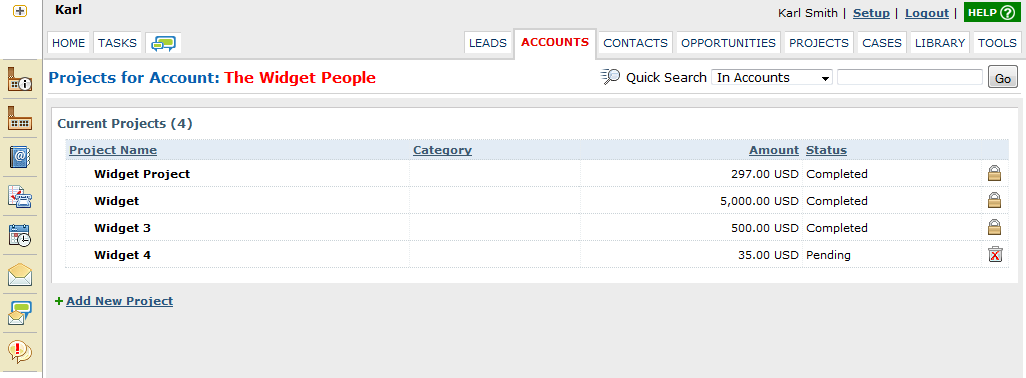Click the Add New Project link
Viewport: 1026px width, 378px height.
pyautogui.click(x=119, y=301)
